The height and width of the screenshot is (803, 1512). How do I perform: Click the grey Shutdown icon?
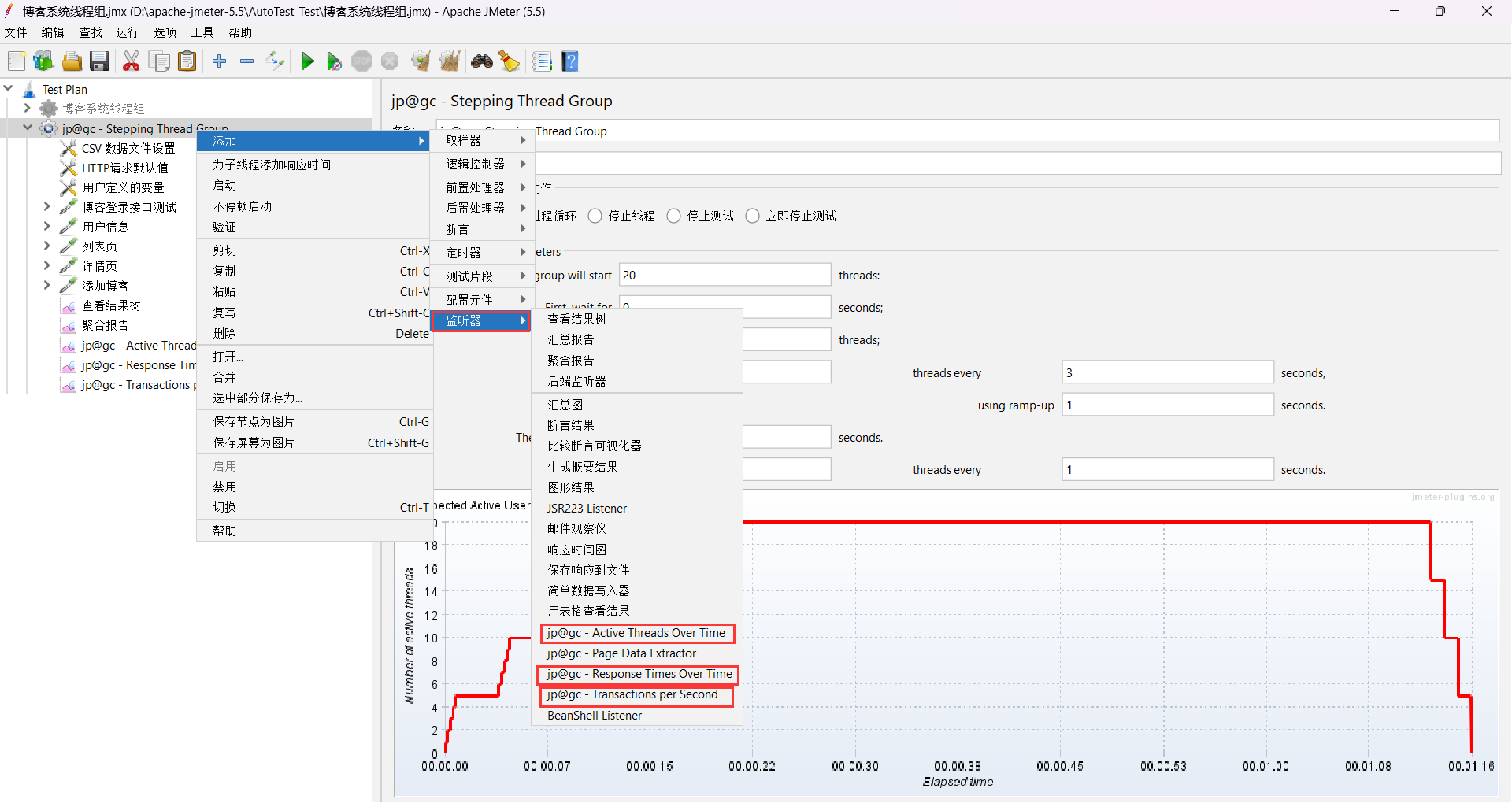pos(390,61)
